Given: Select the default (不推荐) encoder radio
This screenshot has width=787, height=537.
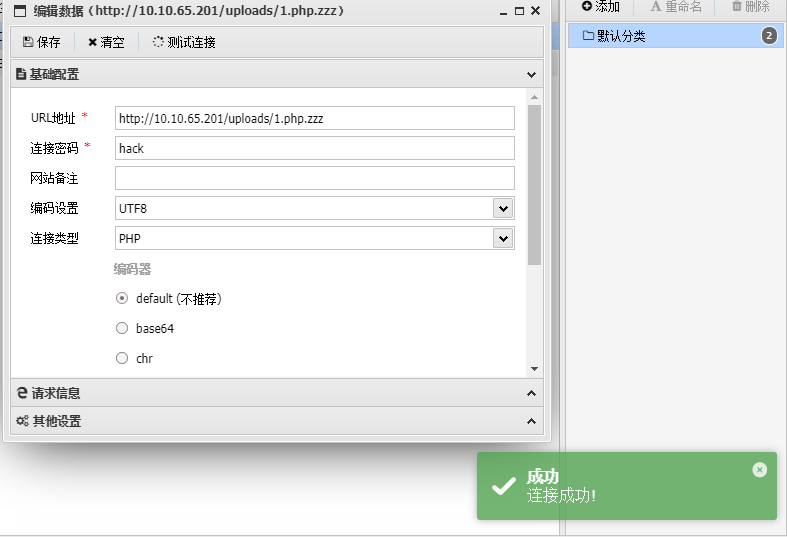Looking at the screenshot, I should [x=122, y=298].
